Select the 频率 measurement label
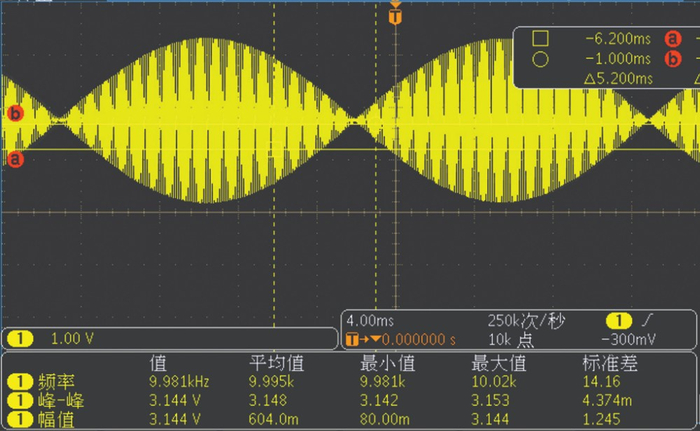Screen dimensions: 700x431 coord(57,382)
